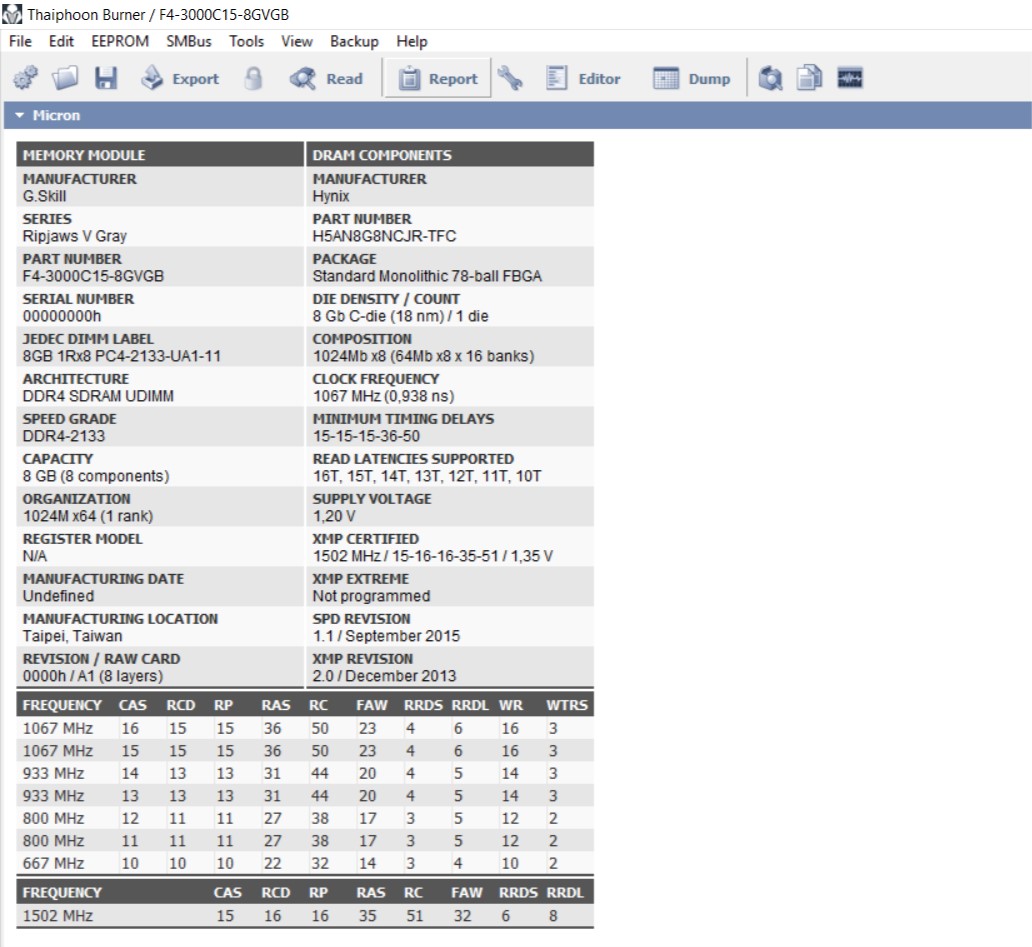The height and width of the screenshot is (947, 1032).
Task: Click the WTRS column header in timing table
Action: tap(567, 705)
